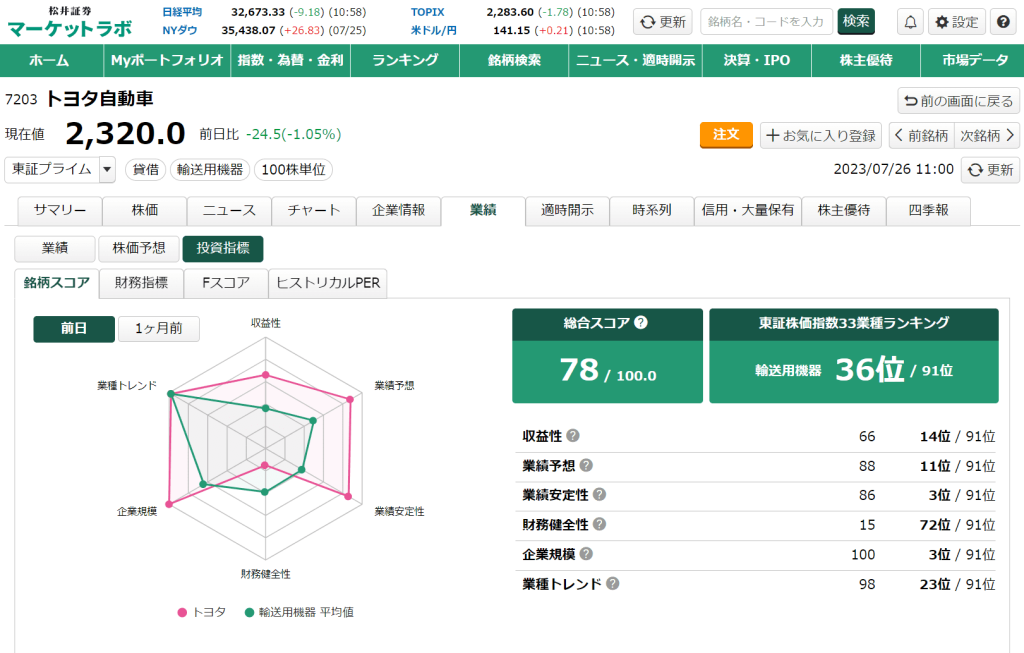This screenshot has width=1024, height=653.
Task: Switch to 株価 tab
Action: point(145,210)
